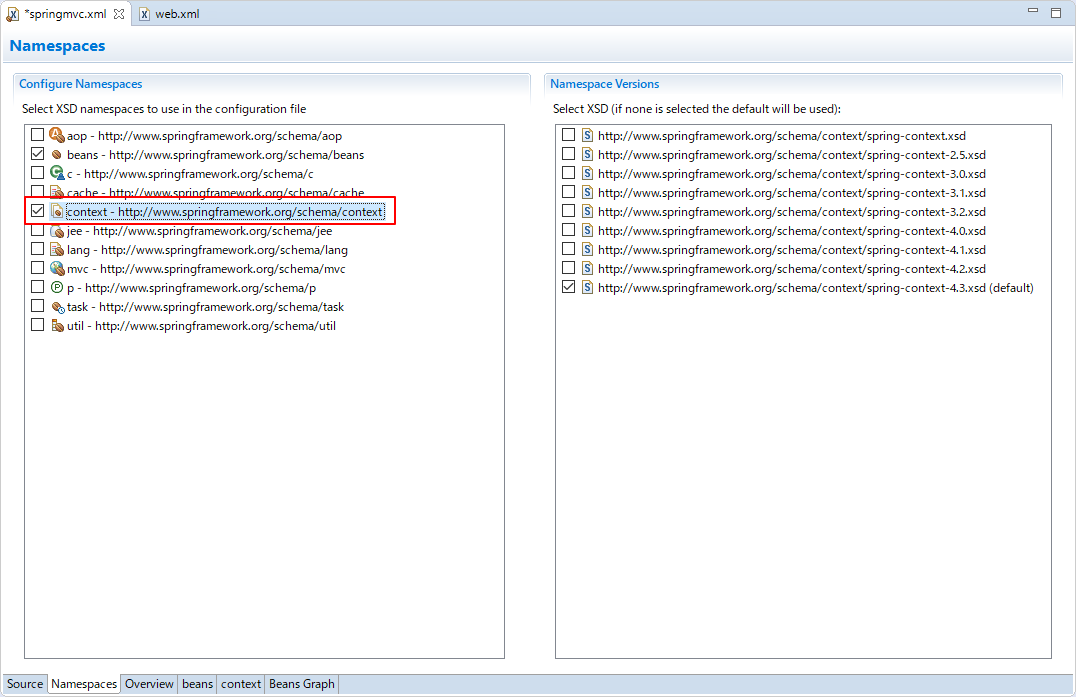Viewport: 1076px width, 697px height.
Task: Click the spring-context-3.1.xsd schema icon
Action: pos(587,192)
